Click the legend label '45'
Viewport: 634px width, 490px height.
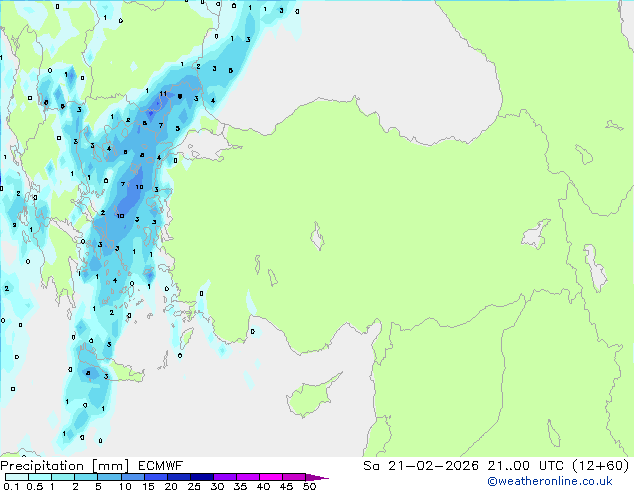286,486
